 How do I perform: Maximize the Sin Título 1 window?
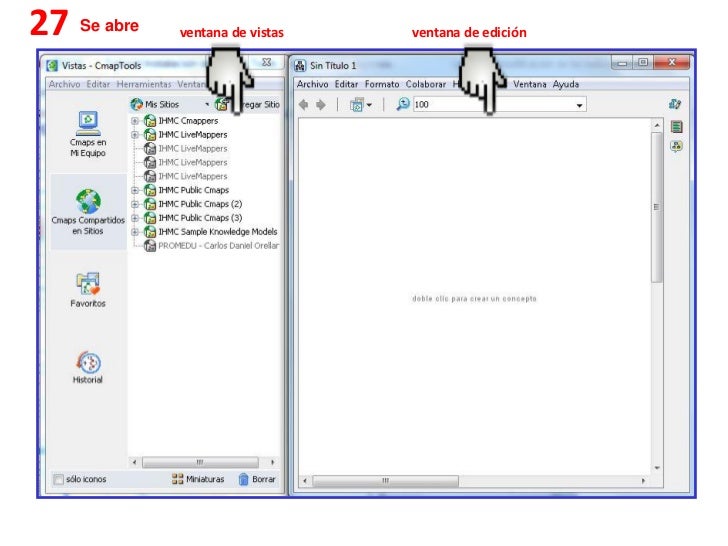tap(643, 62)
